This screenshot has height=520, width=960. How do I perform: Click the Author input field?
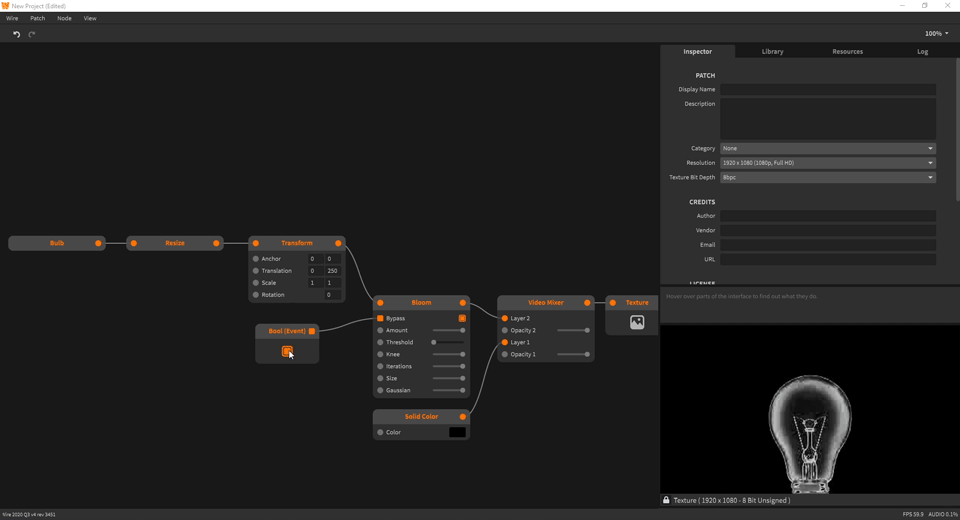tap(828, 216)
